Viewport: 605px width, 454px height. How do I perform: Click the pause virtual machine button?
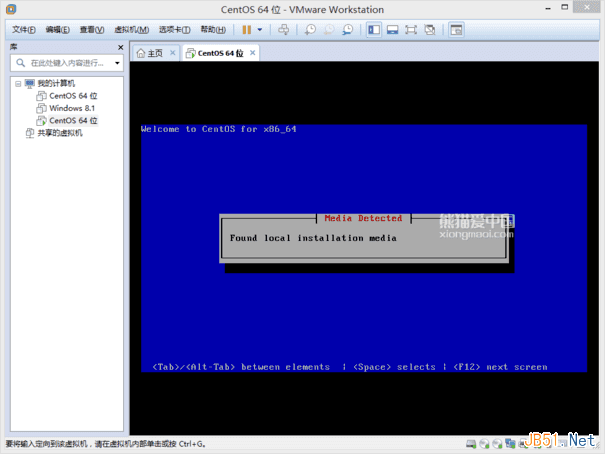[247, 30]
